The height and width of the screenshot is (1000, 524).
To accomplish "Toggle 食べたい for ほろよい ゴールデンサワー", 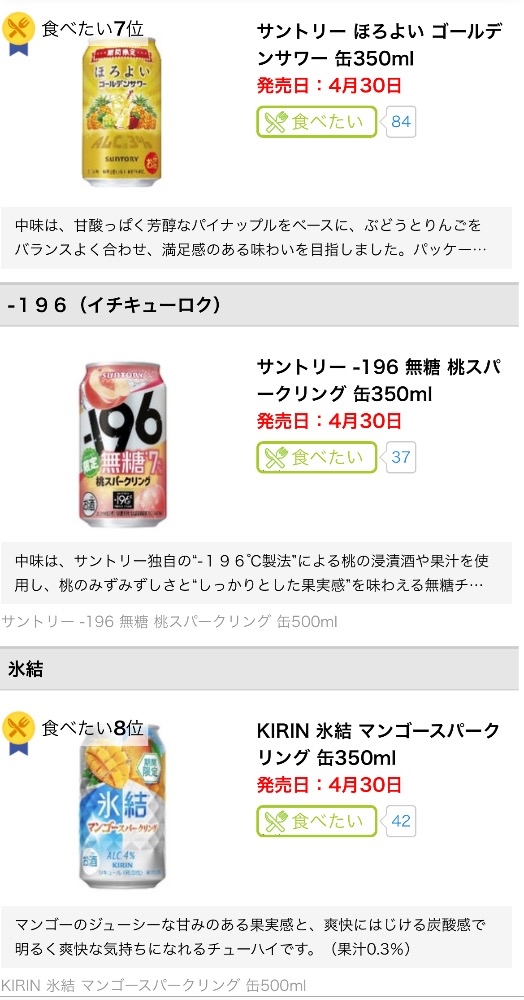I will [317, 122].
